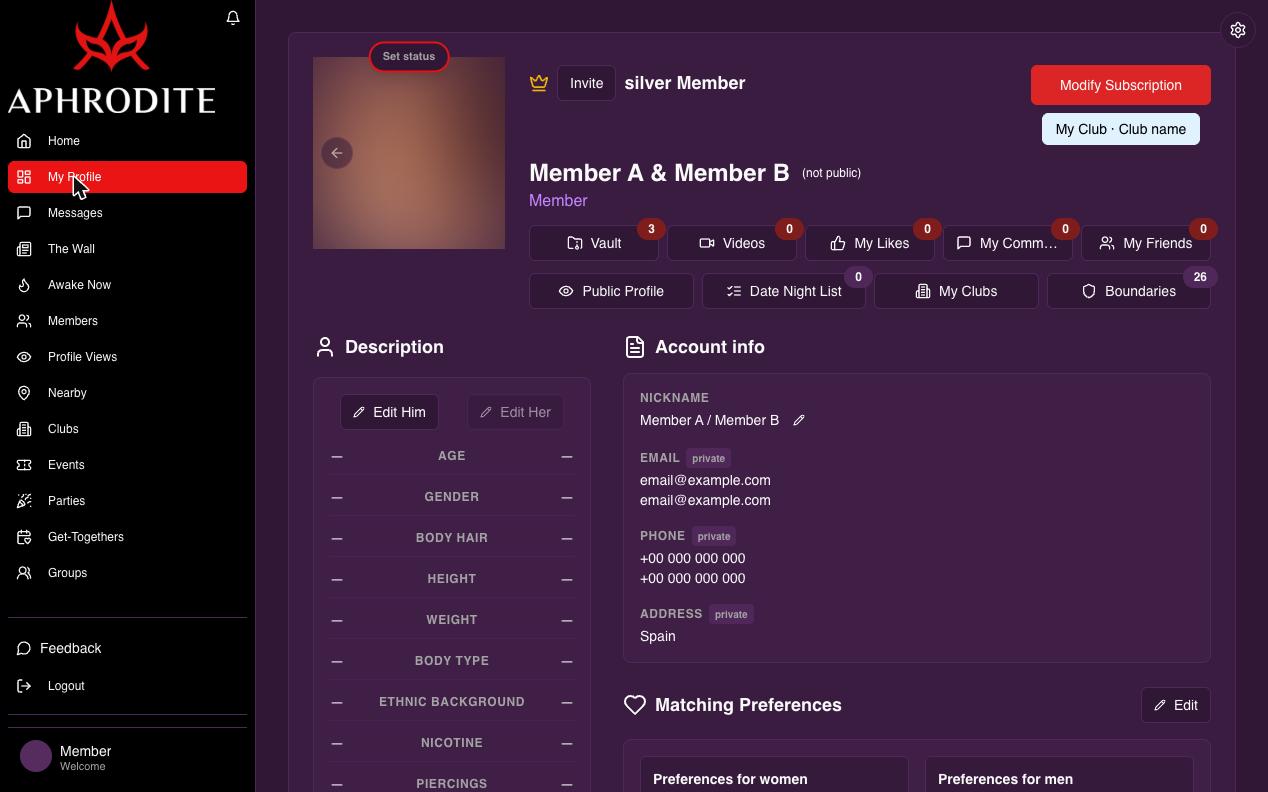
Task: Click the BODY TYPE row in Description
Action: pyautogui.click(x=452, y=661)
